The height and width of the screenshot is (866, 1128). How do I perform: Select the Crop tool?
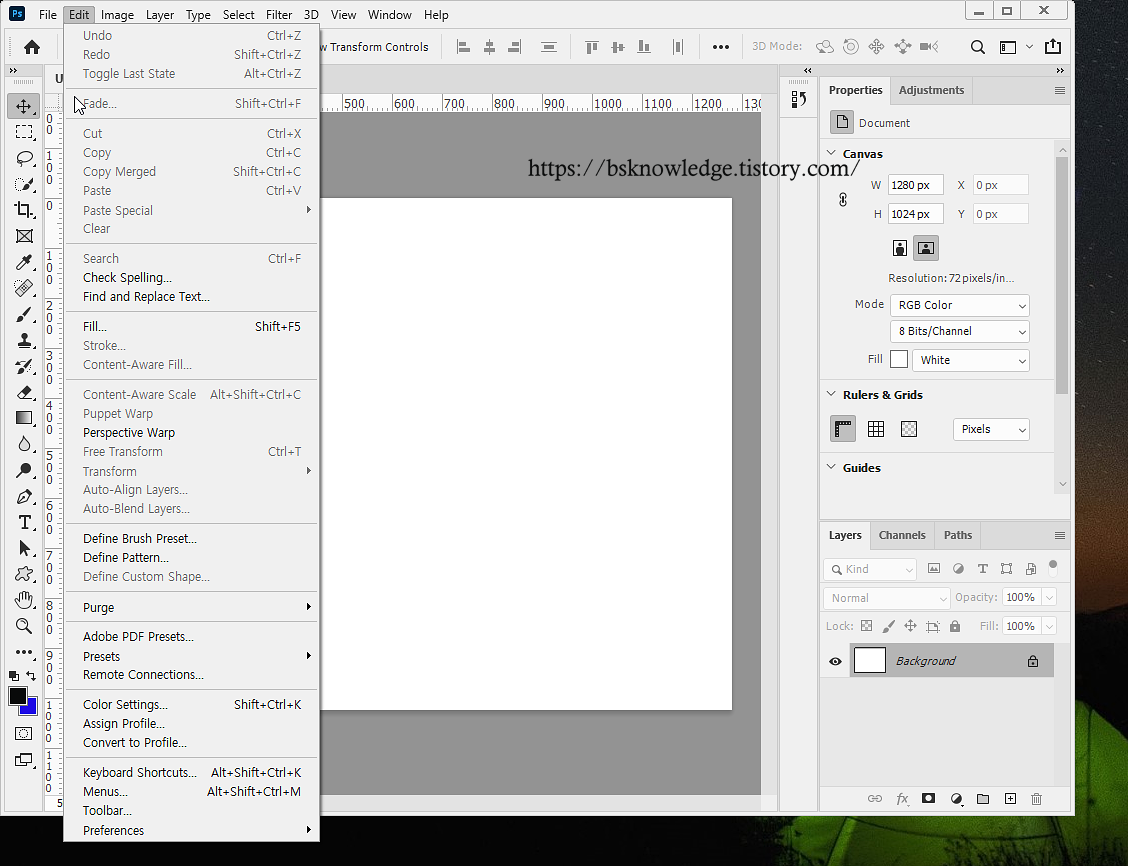[24, 210]
